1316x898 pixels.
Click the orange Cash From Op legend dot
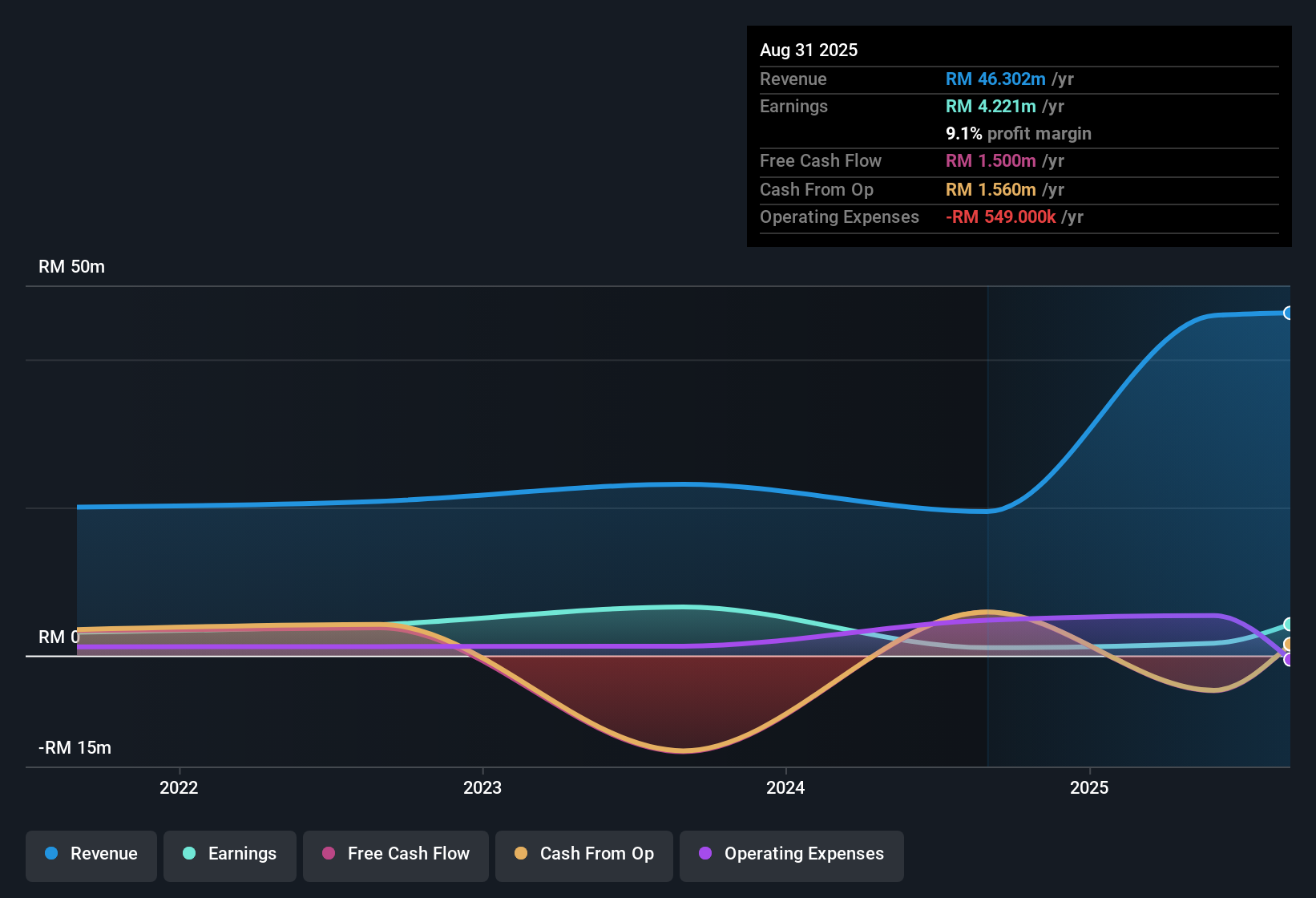(x=521, y=854)
